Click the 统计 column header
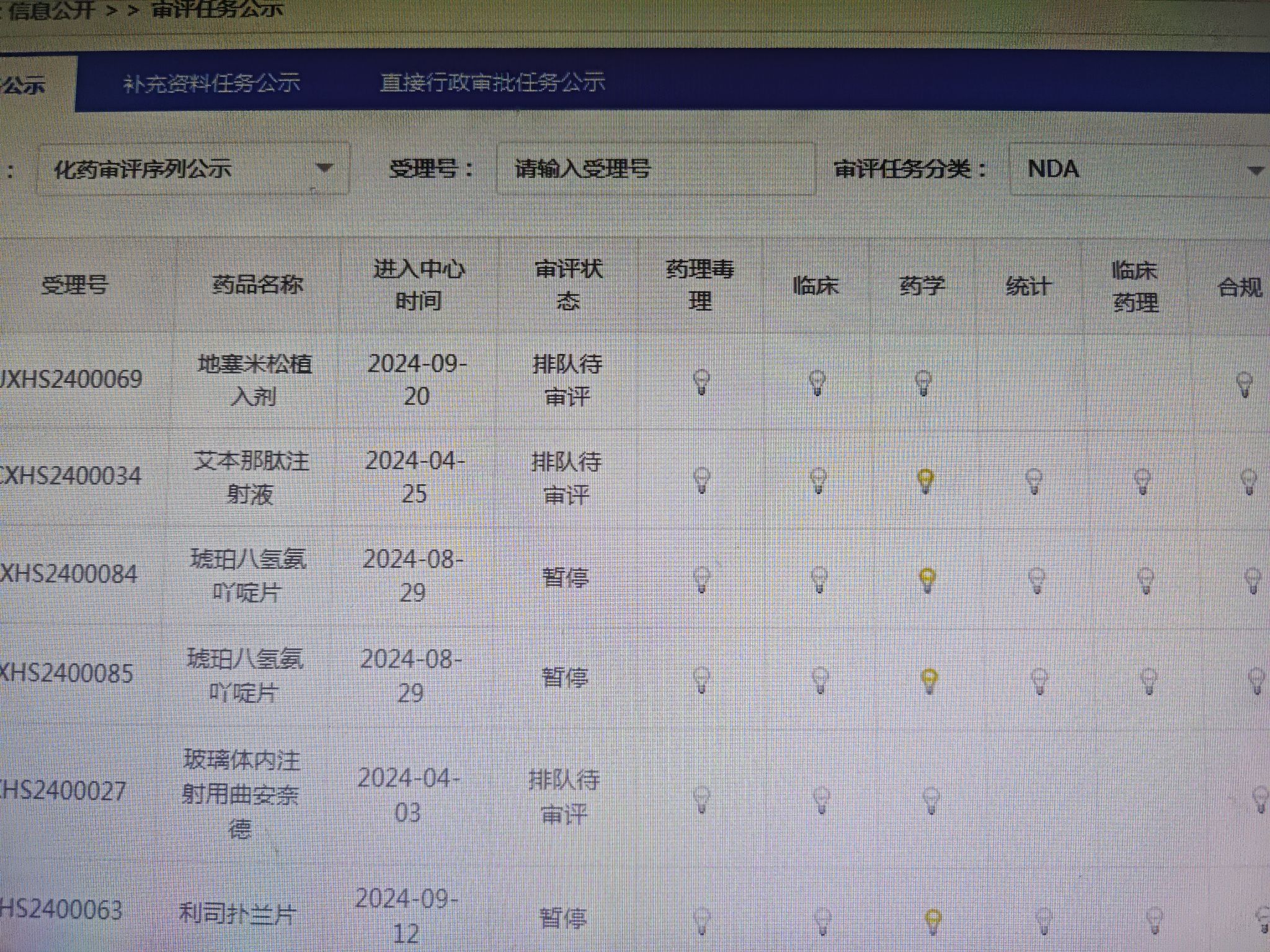 tap(1028, 286)
